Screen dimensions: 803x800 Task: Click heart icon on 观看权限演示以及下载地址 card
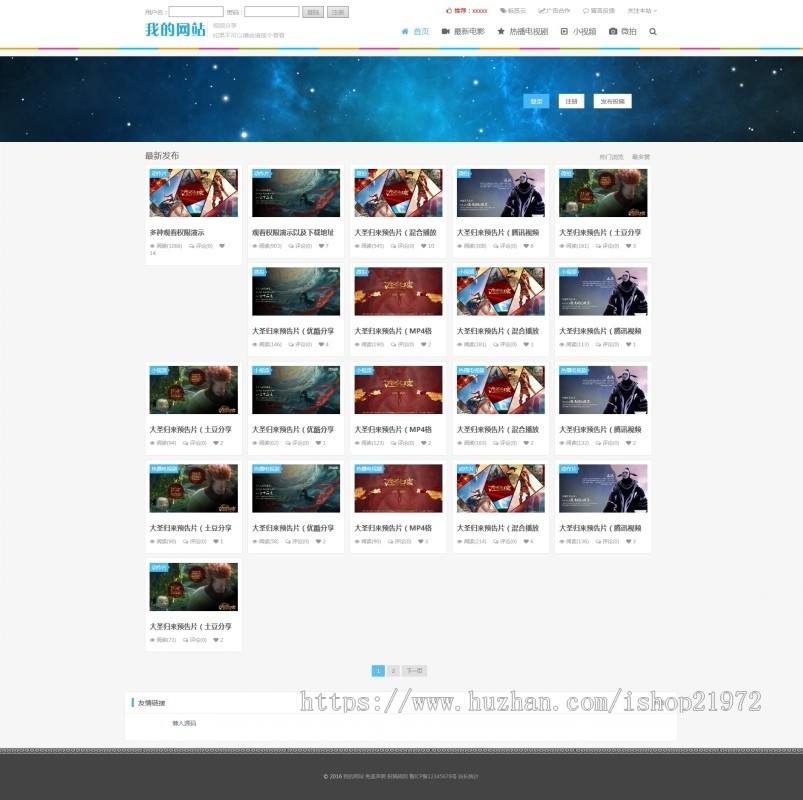click(x=321, y=246)
